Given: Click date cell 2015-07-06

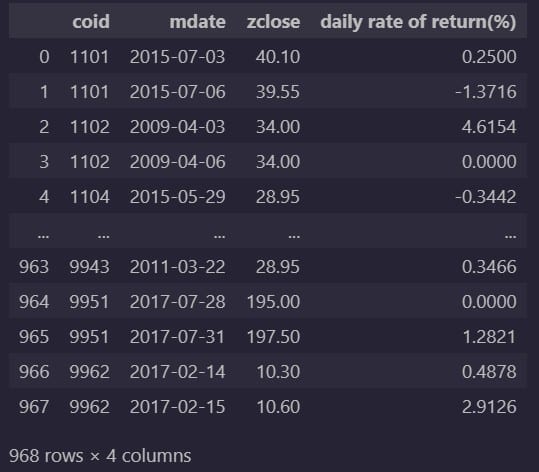Looking at the screenshot, I should [x=177, y=92].
